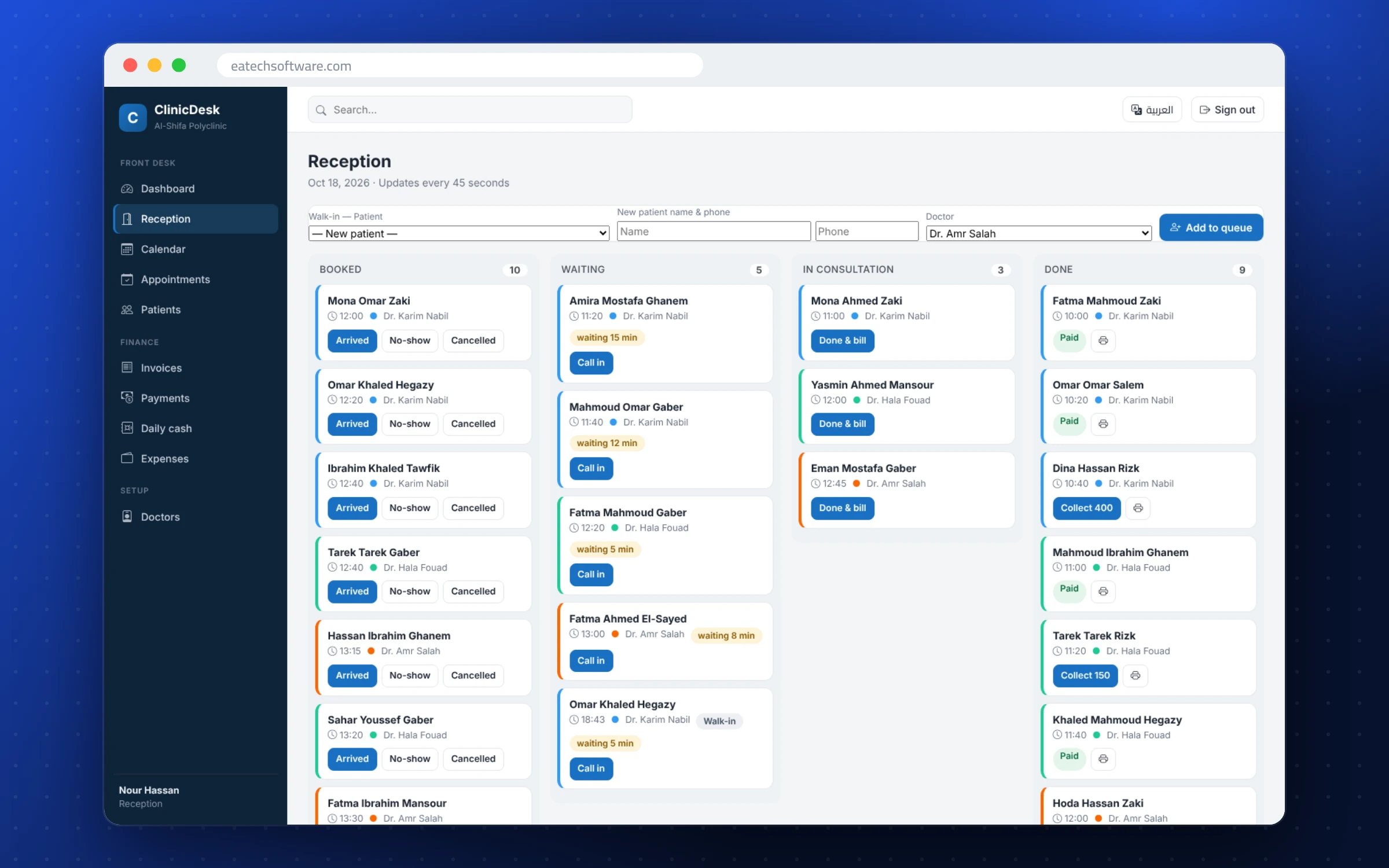Click Done & bill for Eman Mostafa Gaber
Viewport: 1389px width, 868px height.
[842, 507]
